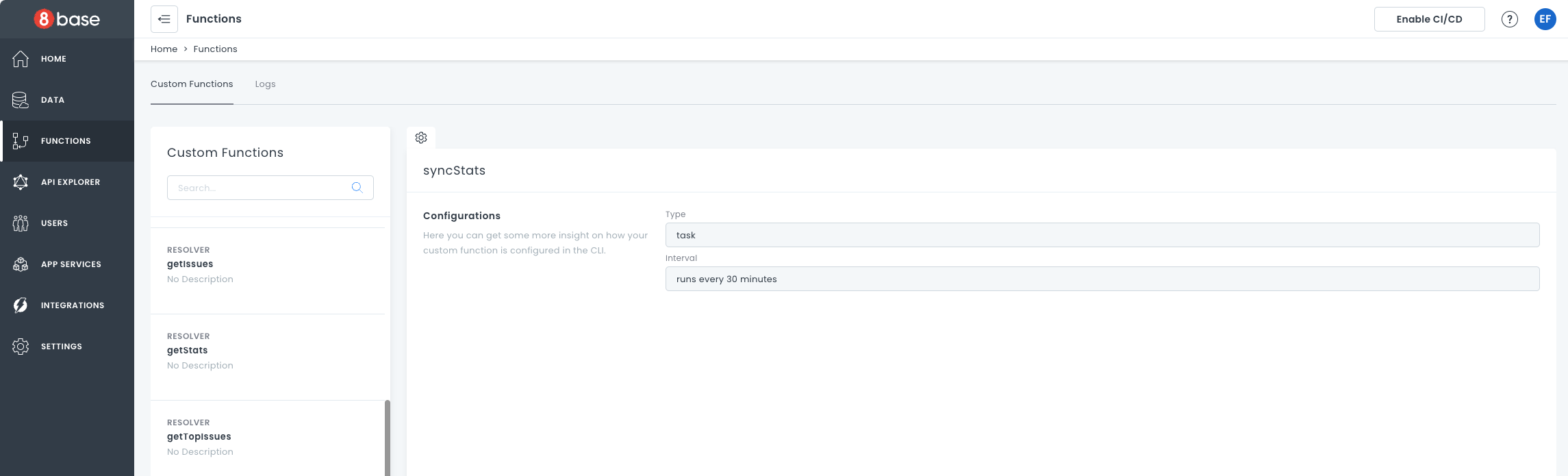Select the Custom Functions tab
The width and height of the screenshot is (1568, 476).
(x=192, y=84)
